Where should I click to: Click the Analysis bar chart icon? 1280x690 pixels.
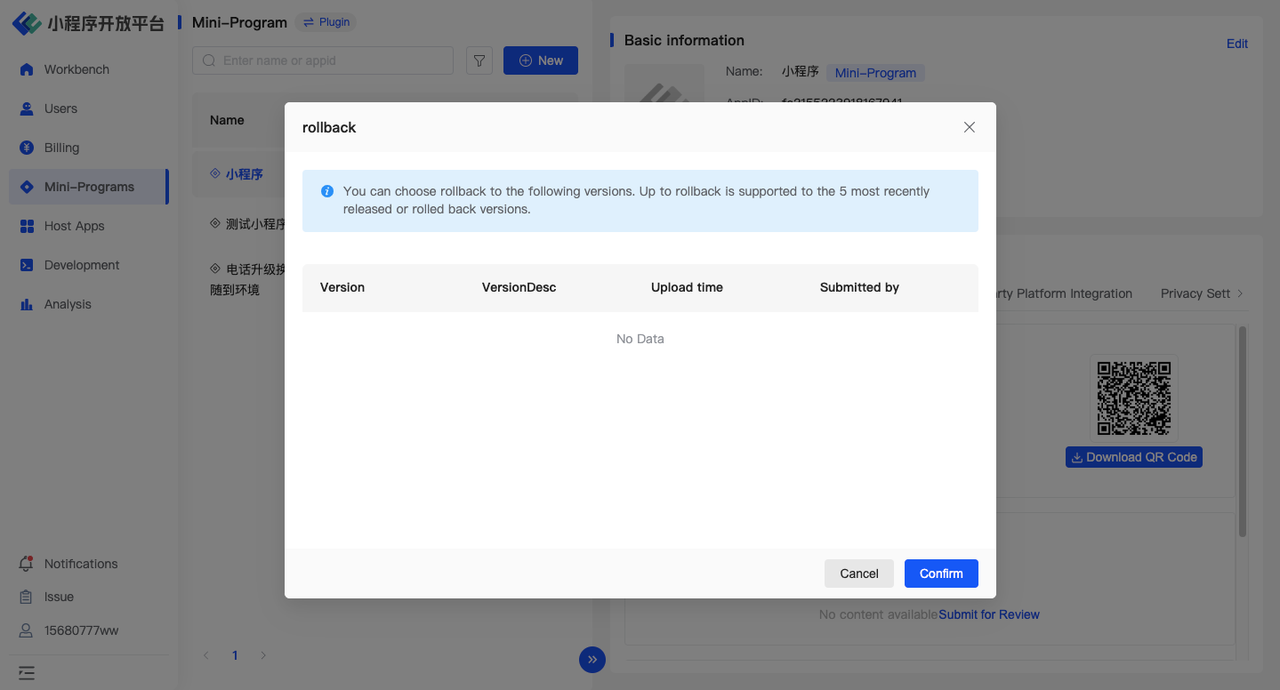tap(26, 304)
